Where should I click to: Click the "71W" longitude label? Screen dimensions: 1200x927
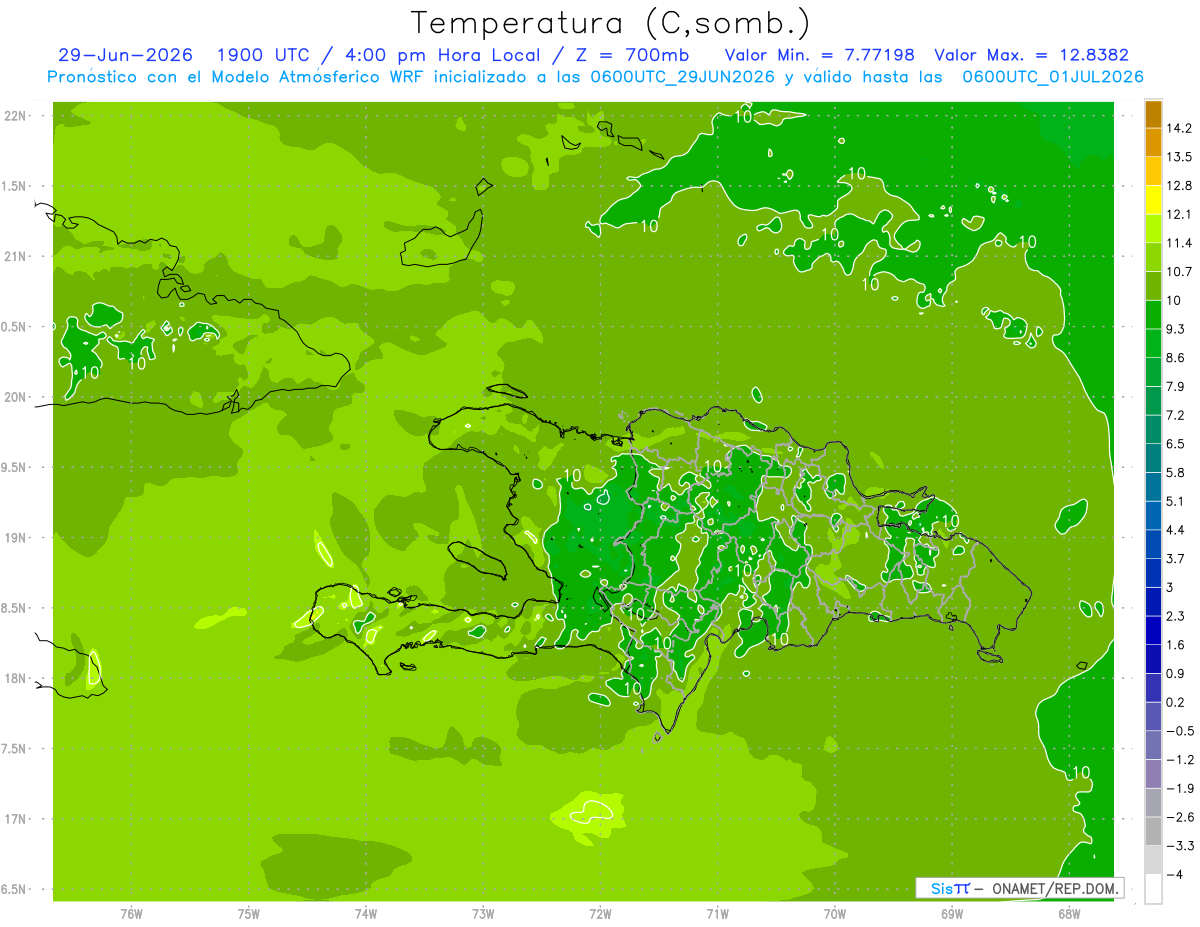click(x=717, y=913)
